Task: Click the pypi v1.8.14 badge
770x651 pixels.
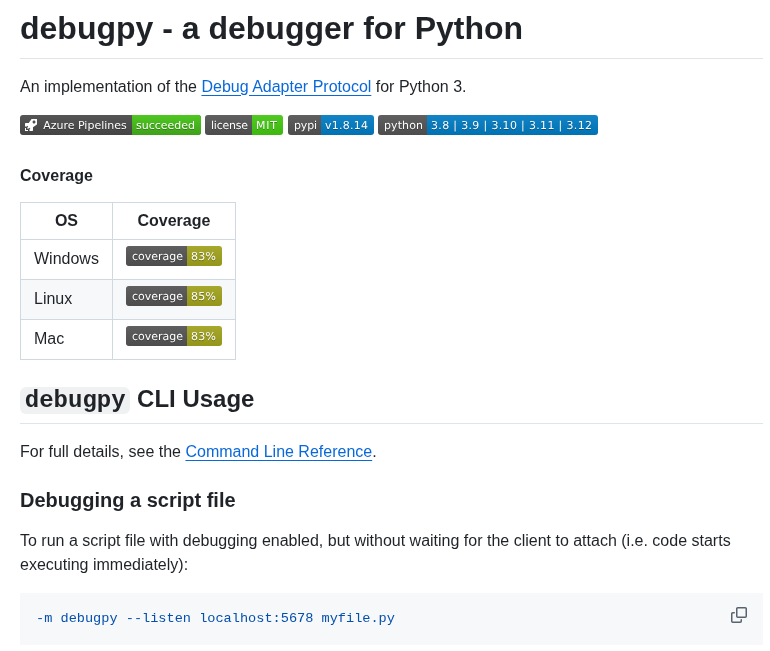Action: [x=330, y=125]
